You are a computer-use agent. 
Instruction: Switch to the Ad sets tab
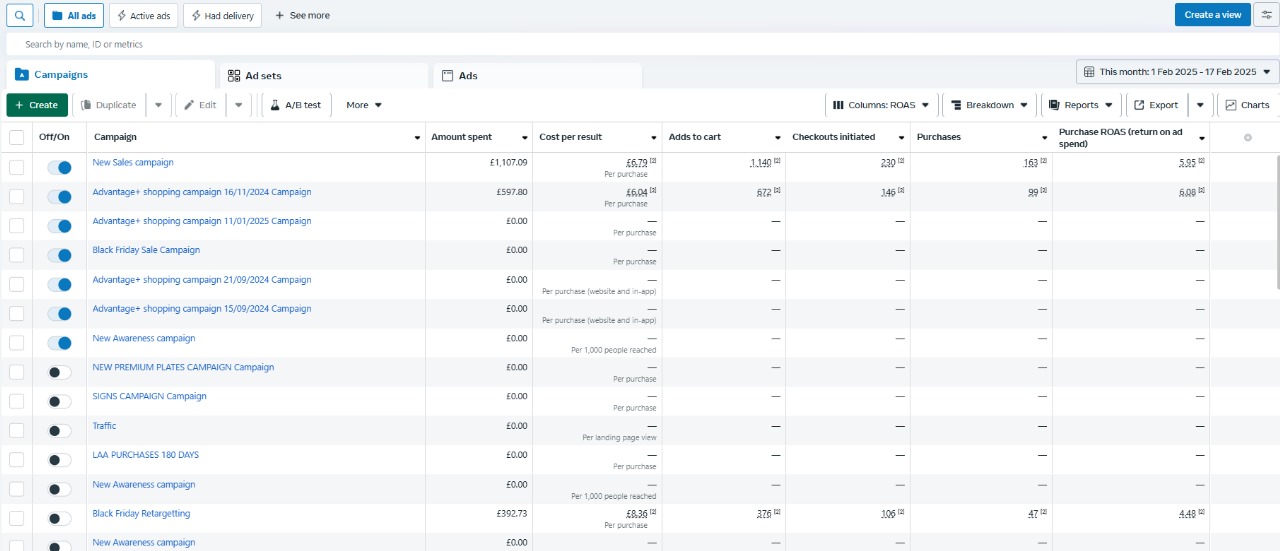264,76
